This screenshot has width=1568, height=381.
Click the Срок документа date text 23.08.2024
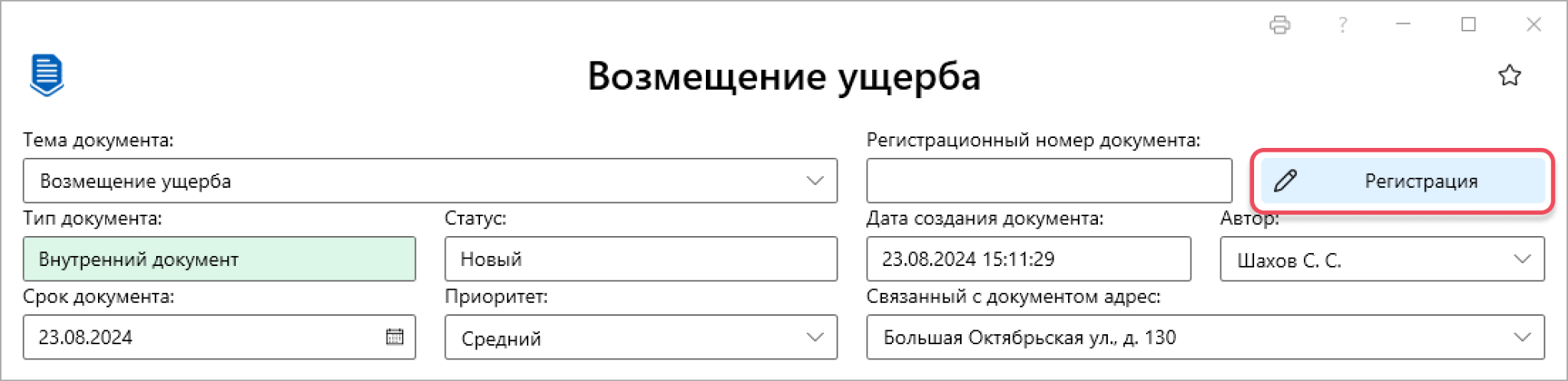(x=86, y=337)
